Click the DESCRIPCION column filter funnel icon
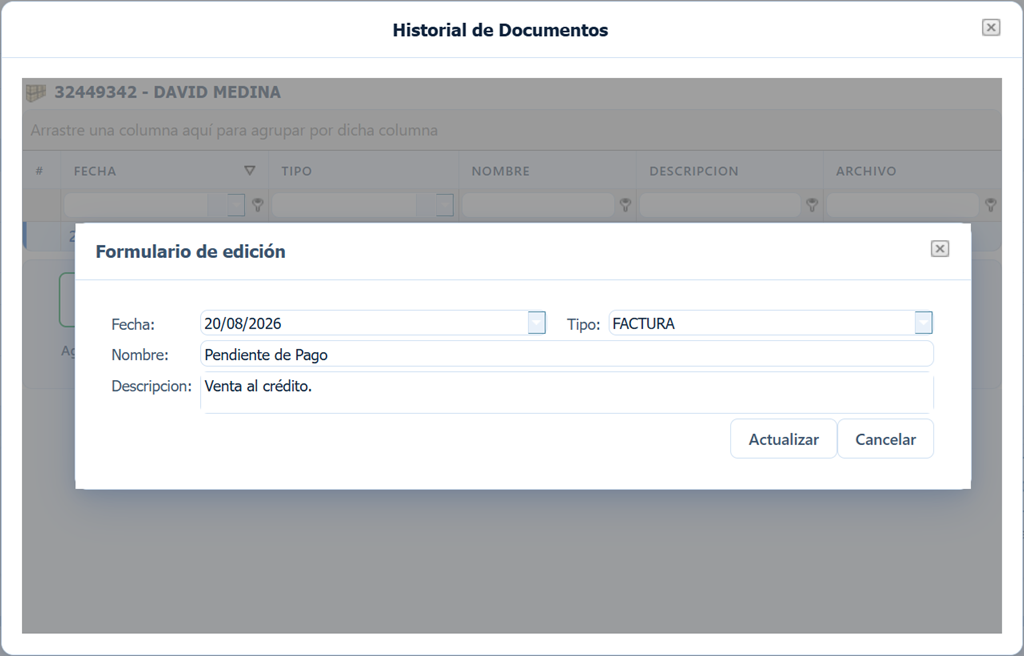1024x656 pixels. pyautogui.click(x=812, y=205)
